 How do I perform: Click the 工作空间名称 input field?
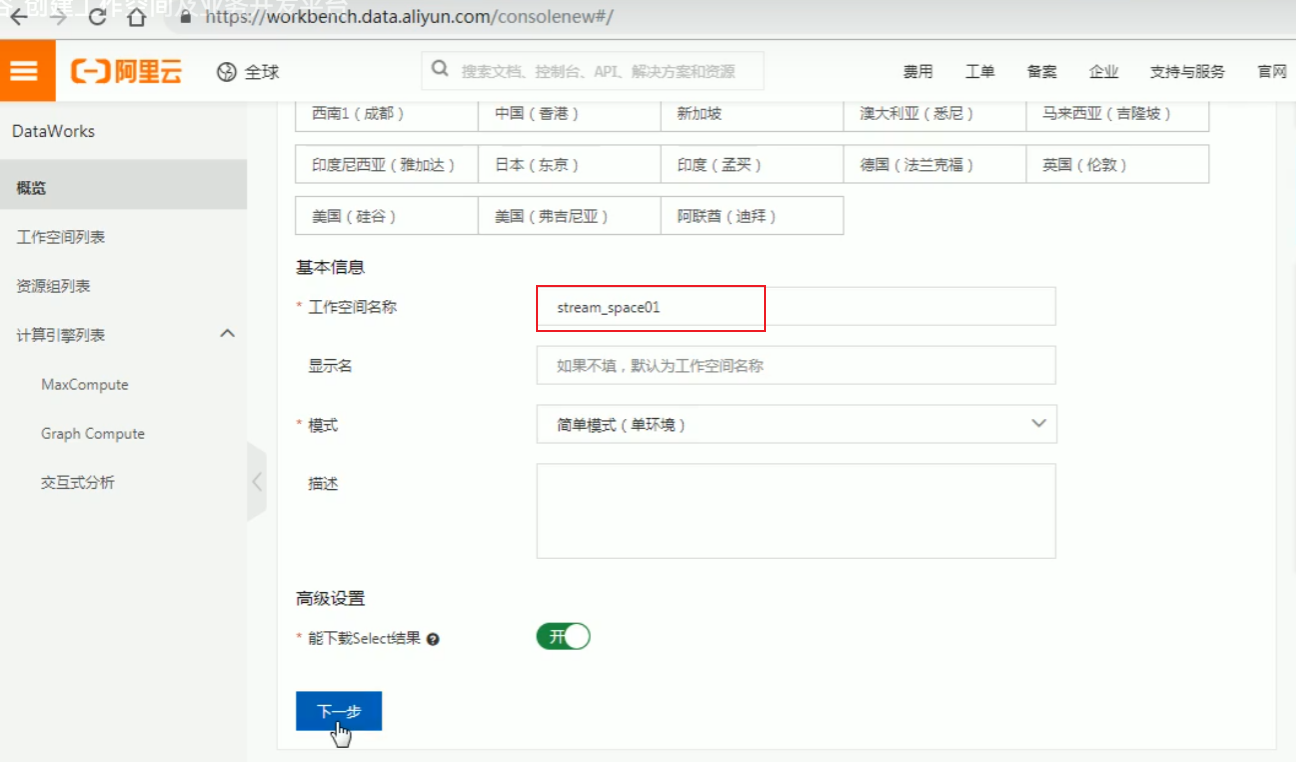pos(796,307)
